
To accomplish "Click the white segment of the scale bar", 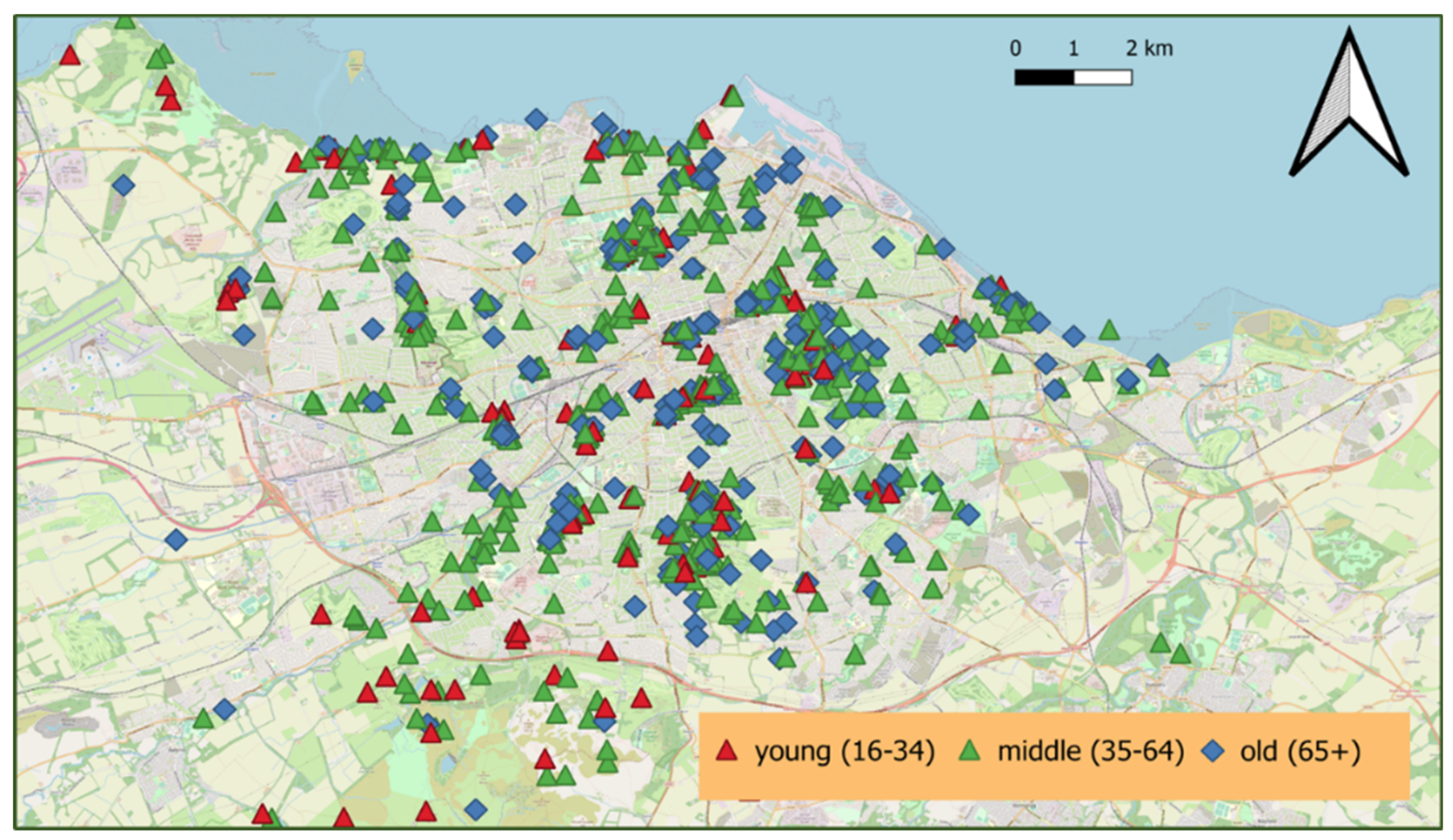I will tap(1102, 77).
